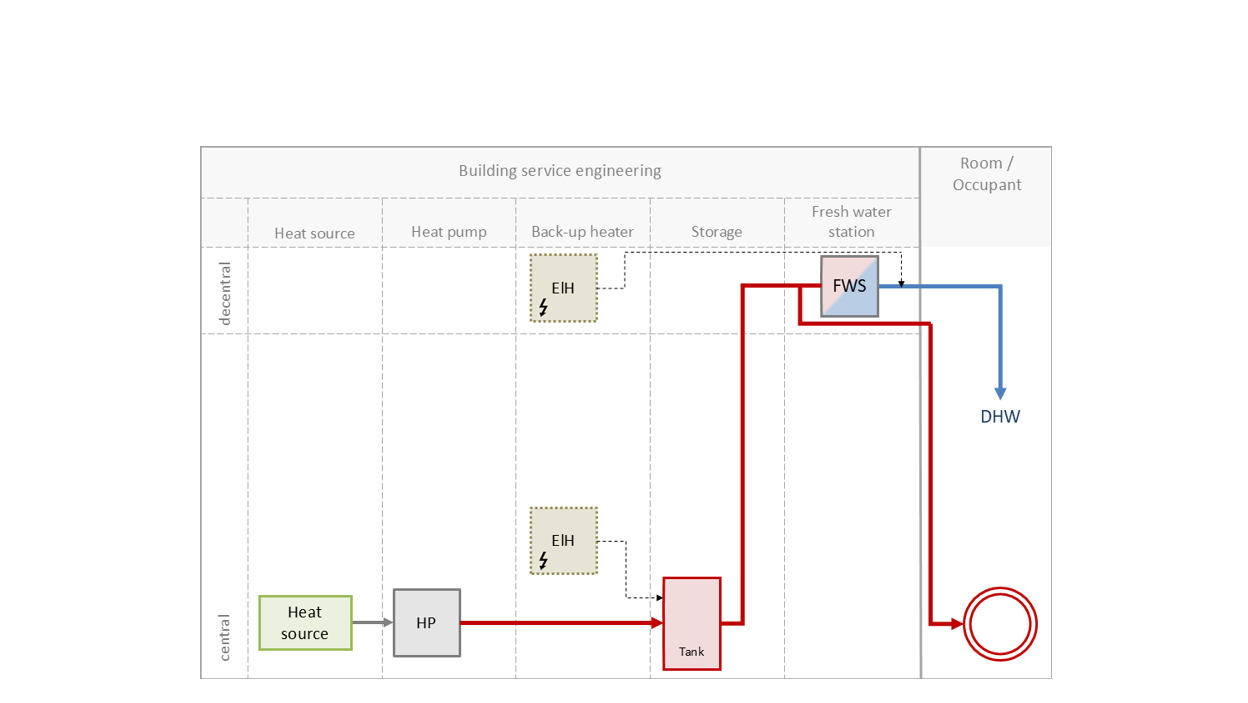This screenshot has height=703, width=1248.
Task: Click the Building service engineering header
Action: (x=560, y=171)
